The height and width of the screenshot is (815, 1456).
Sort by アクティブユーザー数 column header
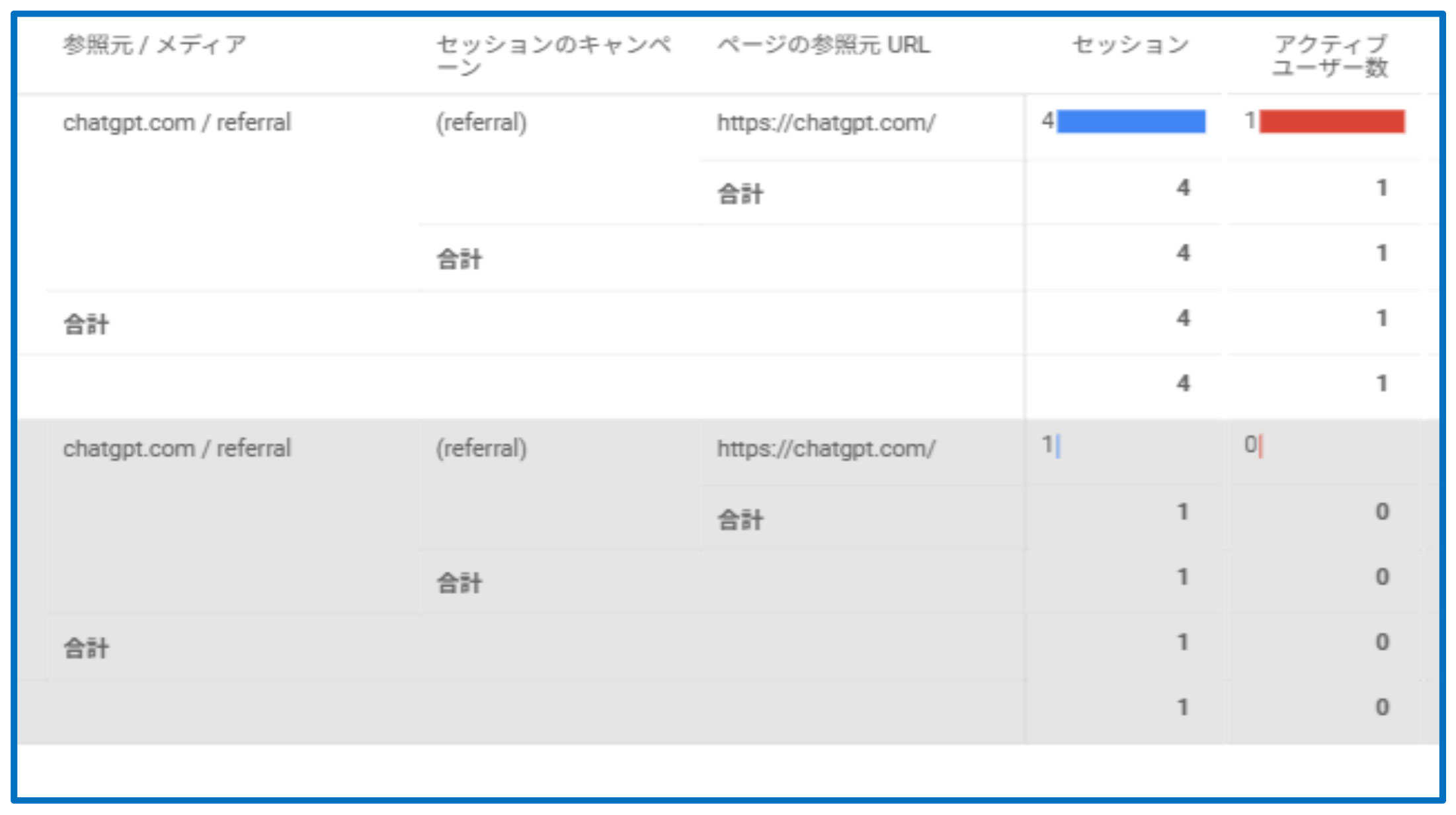(1330, 56)
